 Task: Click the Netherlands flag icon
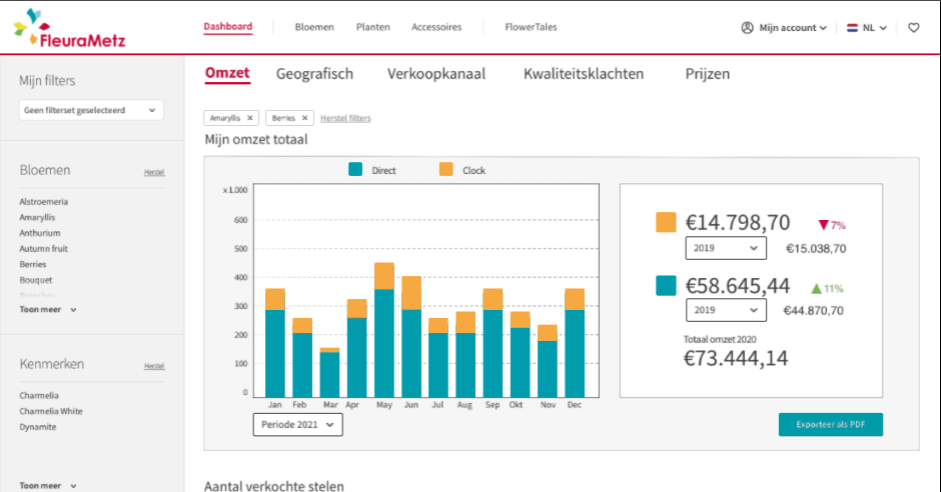(x=852, y=28)
